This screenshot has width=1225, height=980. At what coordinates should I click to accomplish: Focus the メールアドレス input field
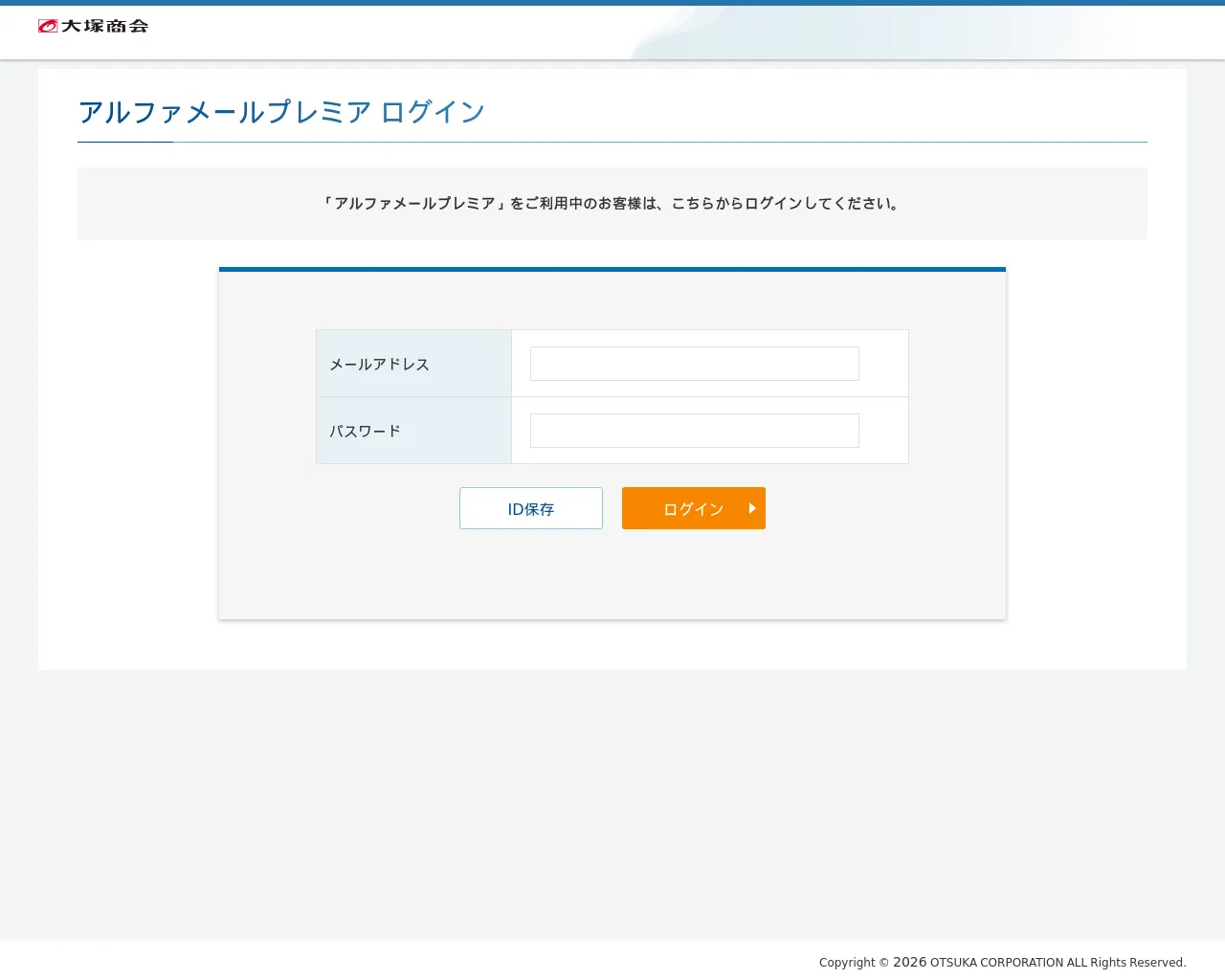click(x=695, y=364)
